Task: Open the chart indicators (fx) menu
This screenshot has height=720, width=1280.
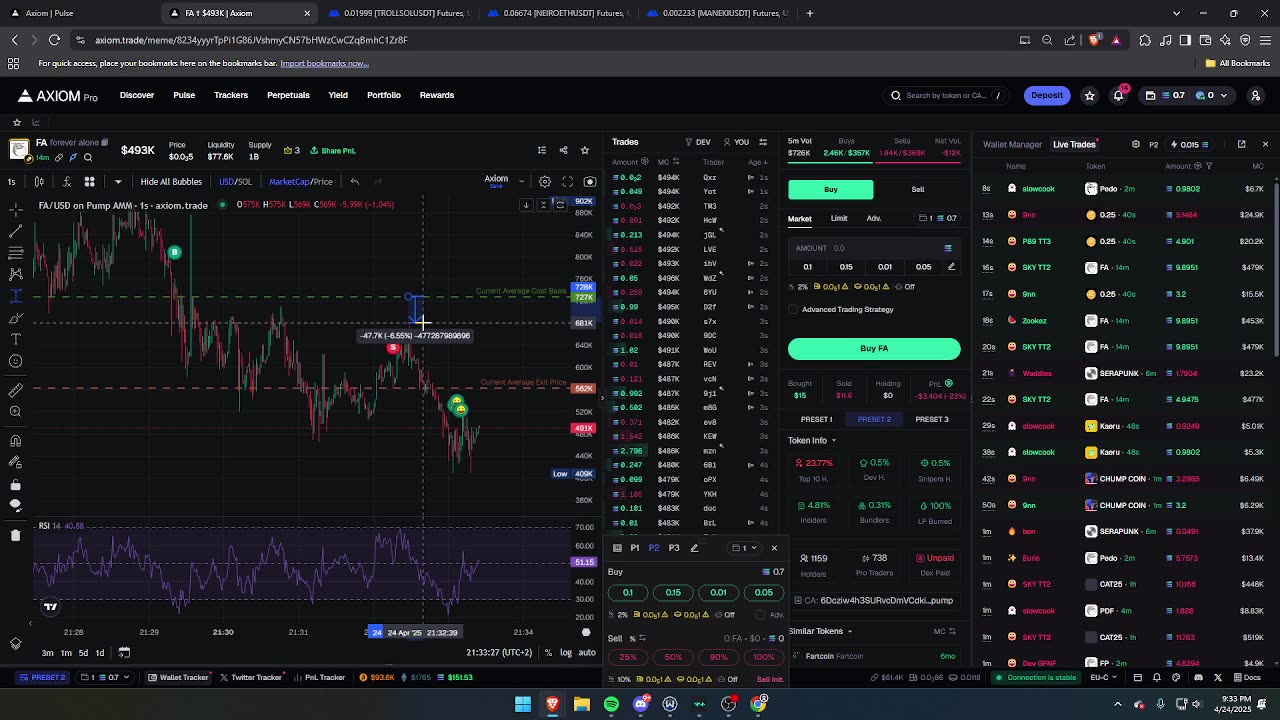Action: [x=66, y=182]
